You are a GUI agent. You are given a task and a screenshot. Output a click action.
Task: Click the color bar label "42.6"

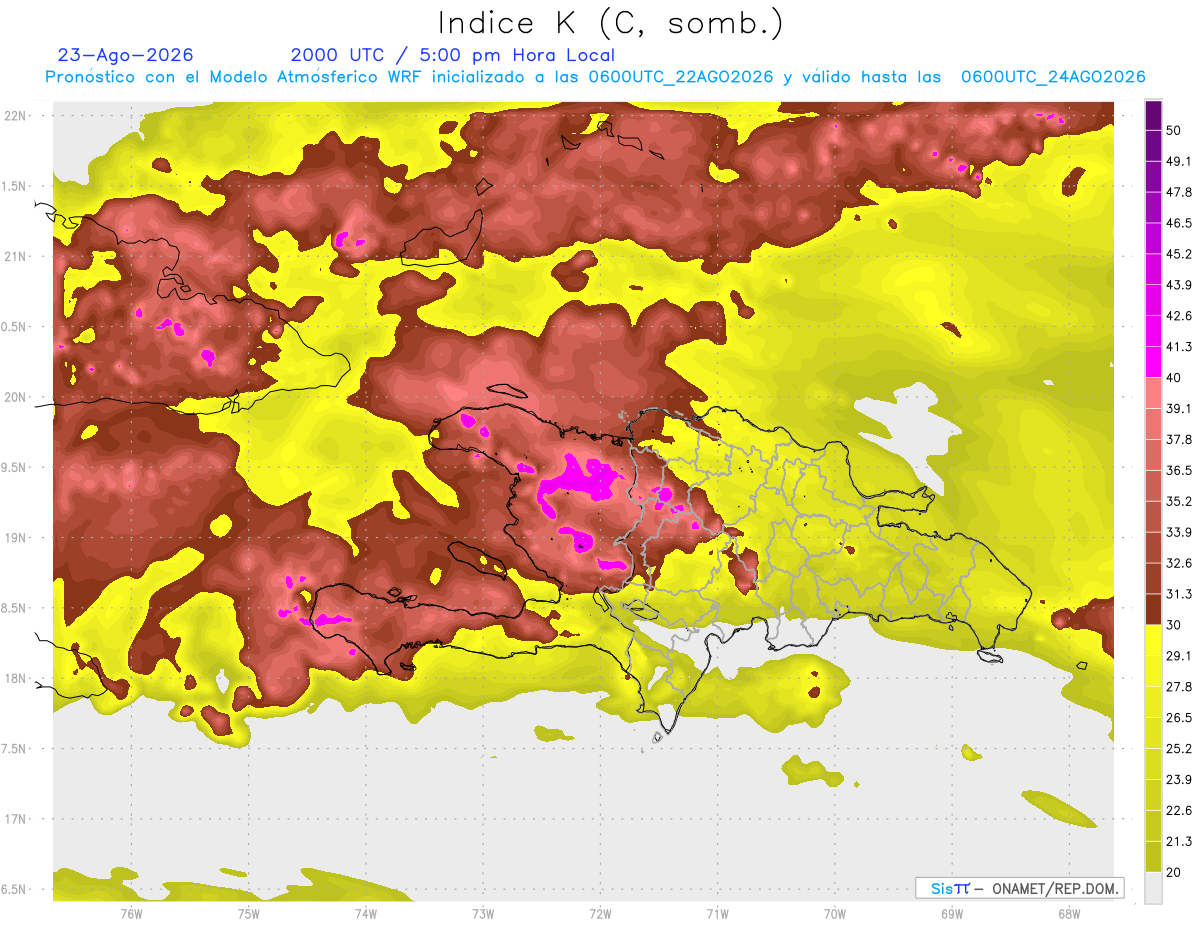pyautogui.click(x=1179, y=316)
